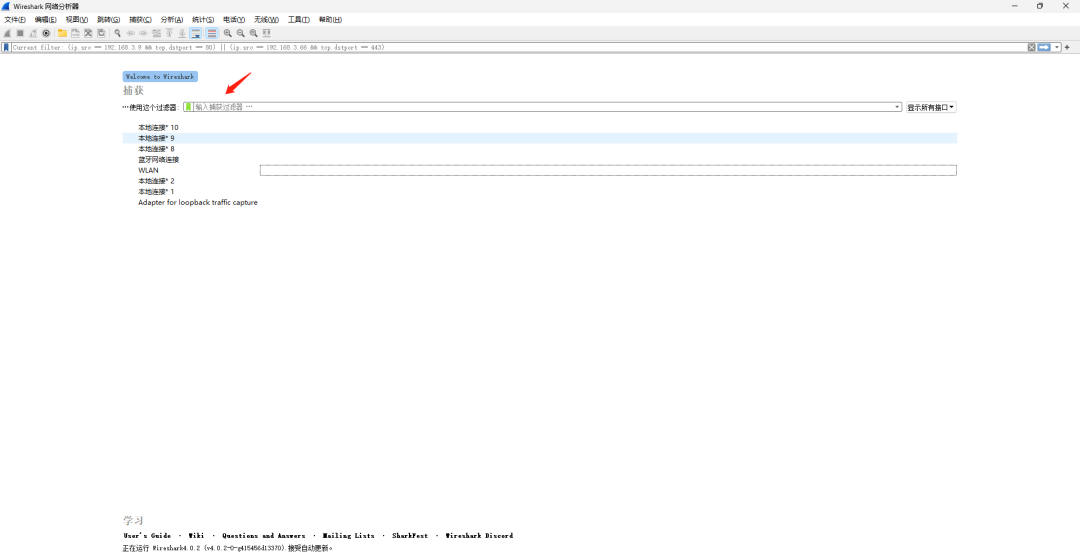The width and height of the screenshot is (1080, 557).
Task: Select interface 本地连接* 8
Action: [156, 149]
